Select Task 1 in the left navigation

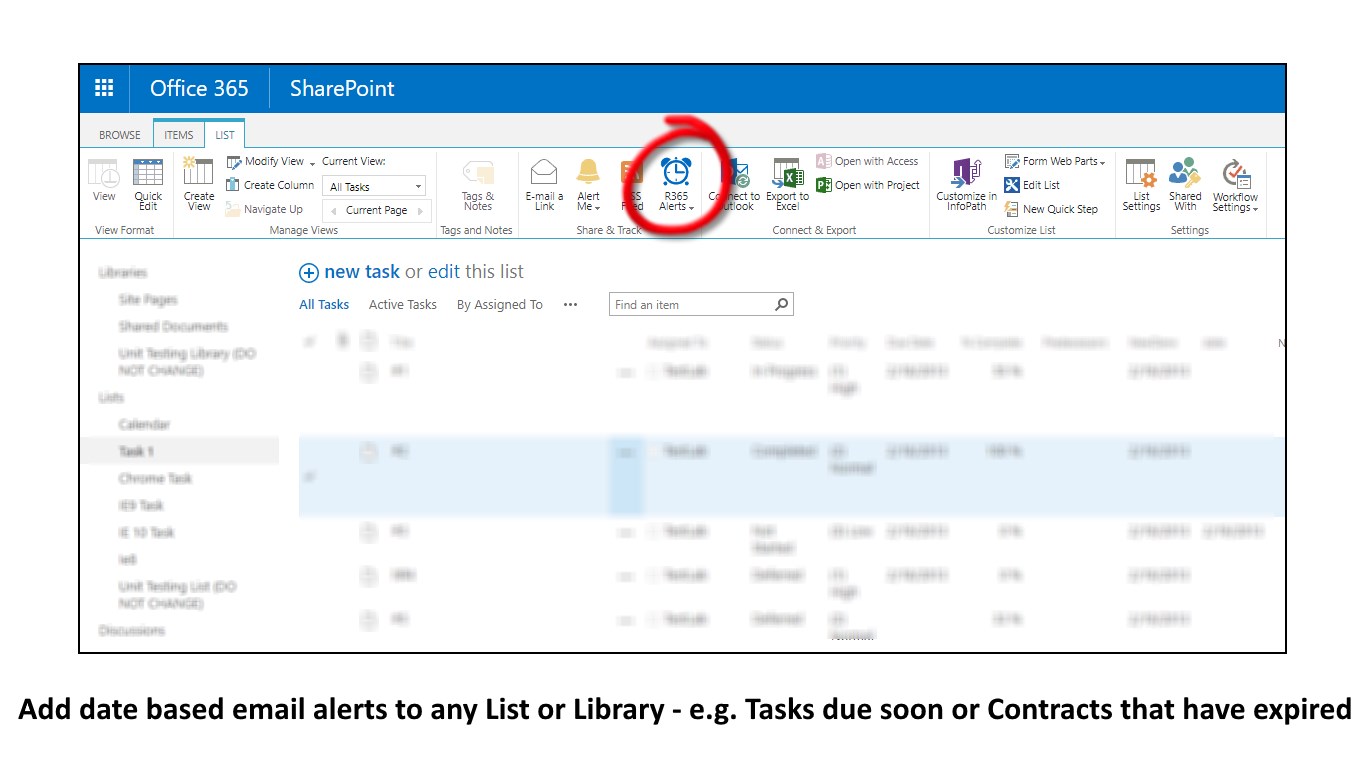tap(136, 452)
